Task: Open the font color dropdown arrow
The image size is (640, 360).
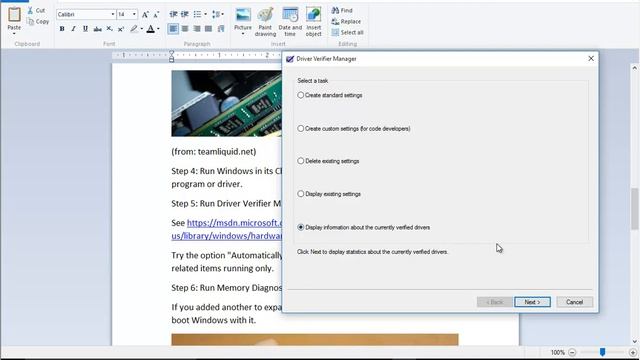Action: pyautogui.click(x=158, y=29)
